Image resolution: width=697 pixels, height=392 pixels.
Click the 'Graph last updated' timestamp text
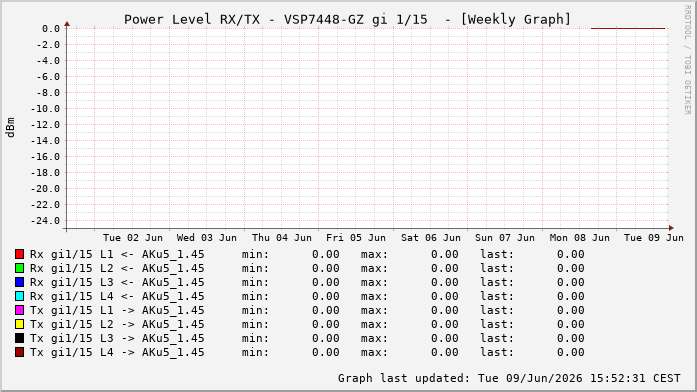[509, 378]
